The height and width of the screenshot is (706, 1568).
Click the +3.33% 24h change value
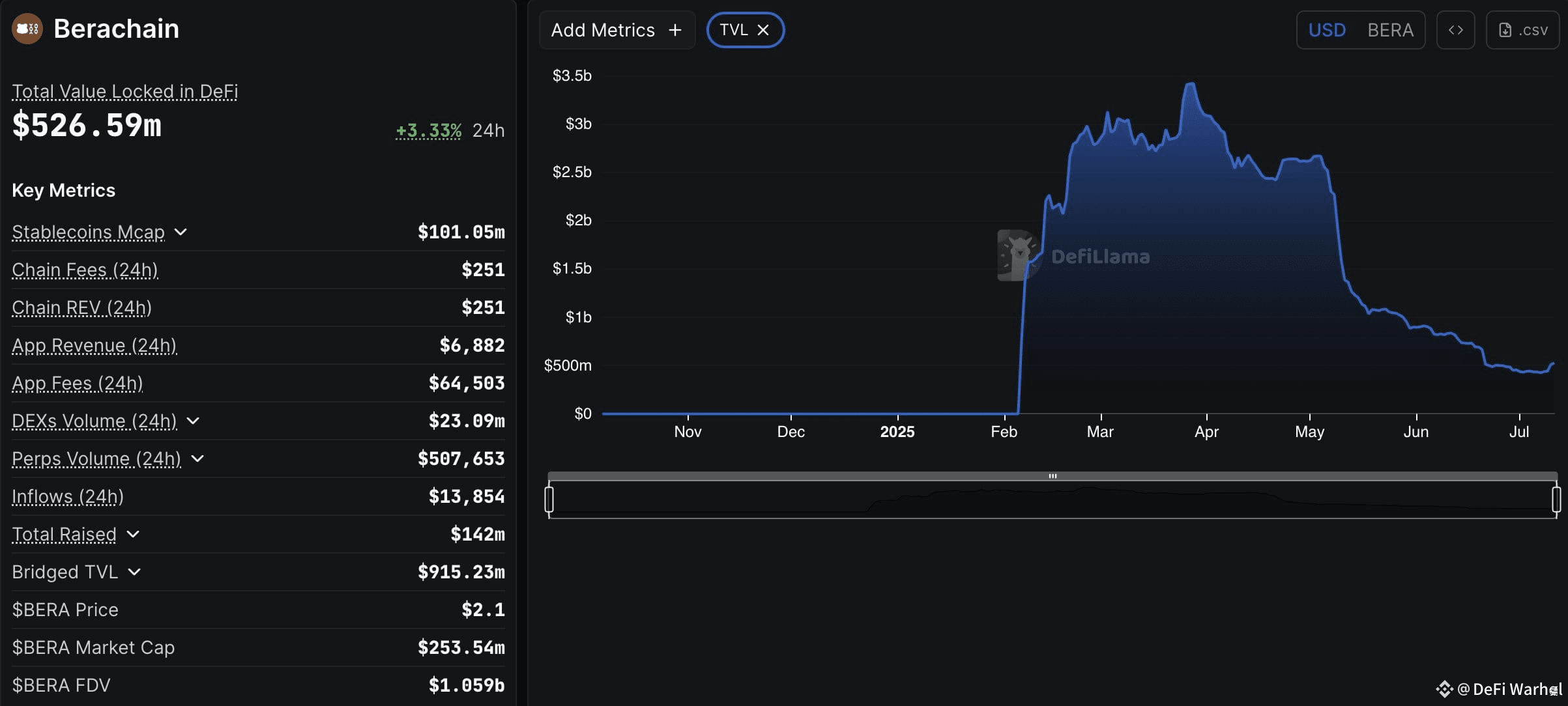[x=428, y=130]
